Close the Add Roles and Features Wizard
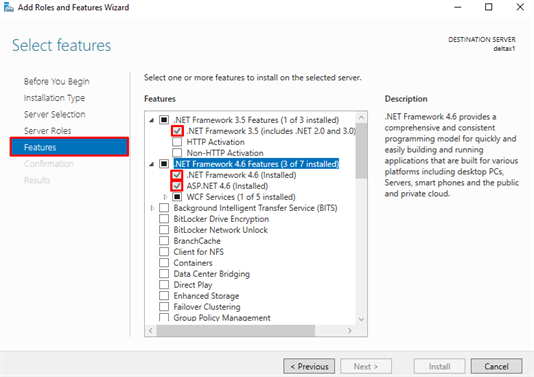This screenshot has height=377, width=534. [x=520, y=7]
